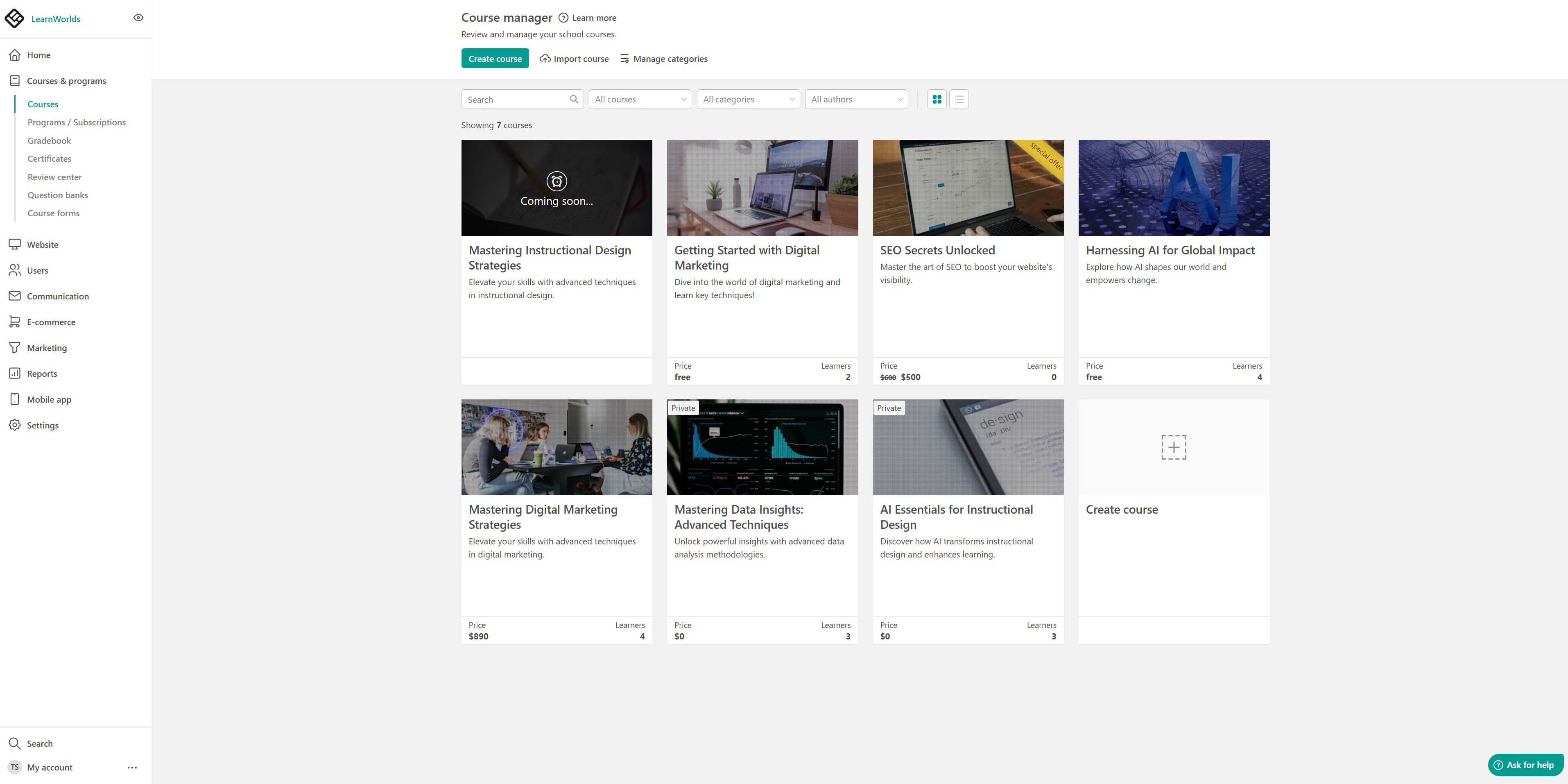Open the All authors dropdown
The image size is (1568, 784).
[x=856, y=99]
